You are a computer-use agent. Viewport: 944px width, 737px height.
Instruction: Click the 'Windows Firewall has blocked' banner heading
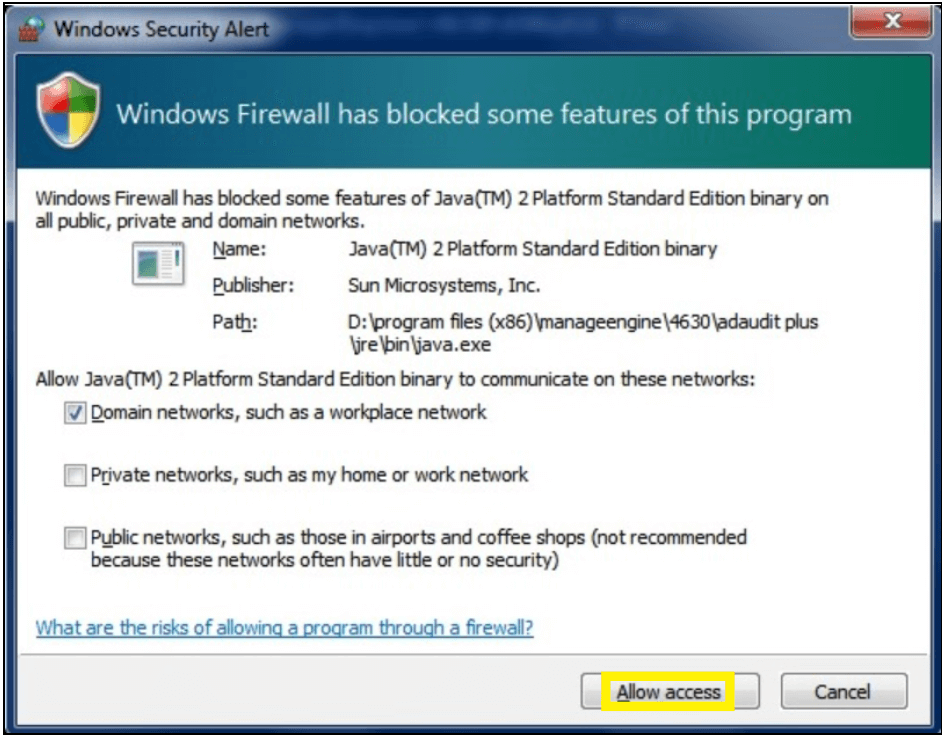tap(484, 113)
